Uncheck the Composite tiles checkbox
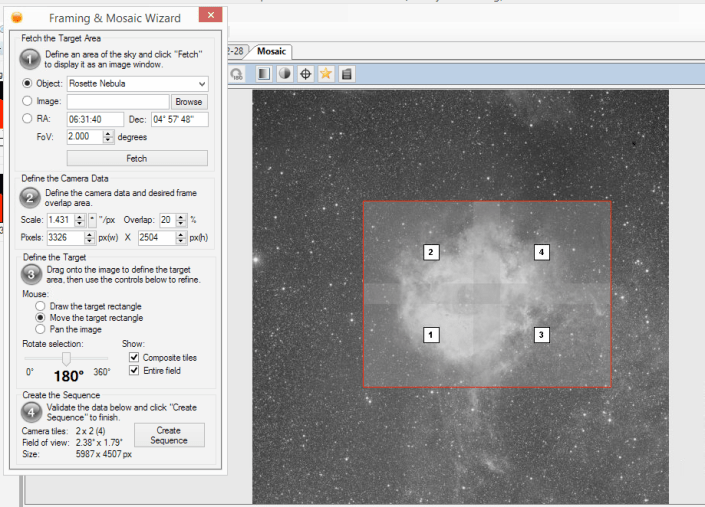The height and width of the screenshot is (507, 705). (135, 357)
